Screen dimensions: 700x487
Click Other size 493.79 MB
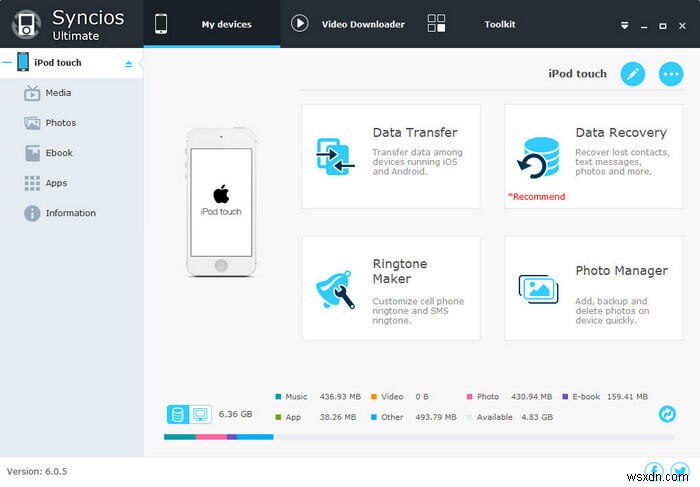[x=436, y=417]
